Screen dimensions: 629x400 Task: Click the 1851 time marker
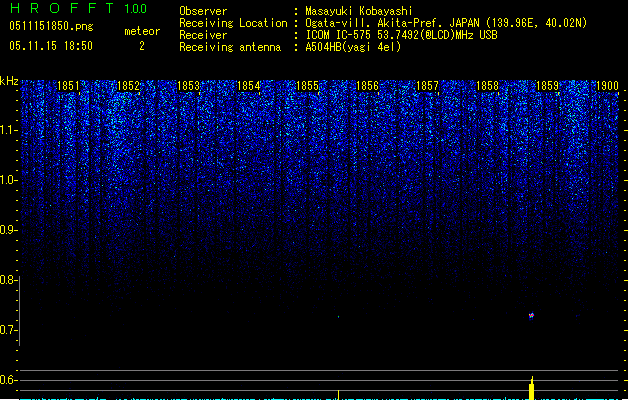[x=69, y=86]
